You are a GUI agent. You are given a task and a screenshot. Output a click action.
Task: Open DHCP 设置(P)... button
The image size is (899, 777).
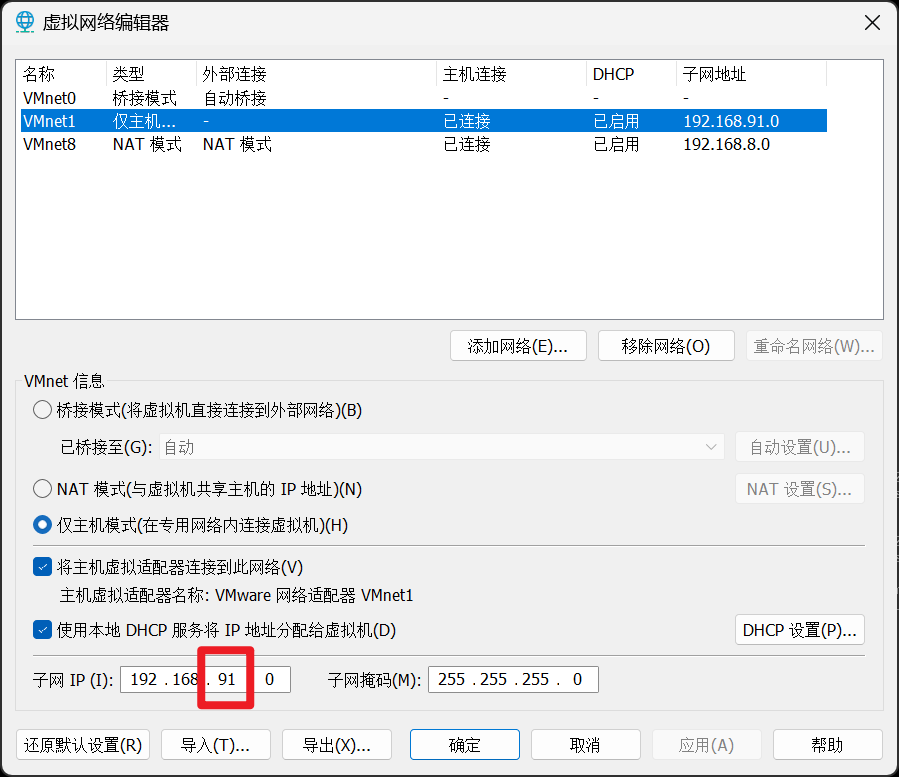(x=800, y=630)
